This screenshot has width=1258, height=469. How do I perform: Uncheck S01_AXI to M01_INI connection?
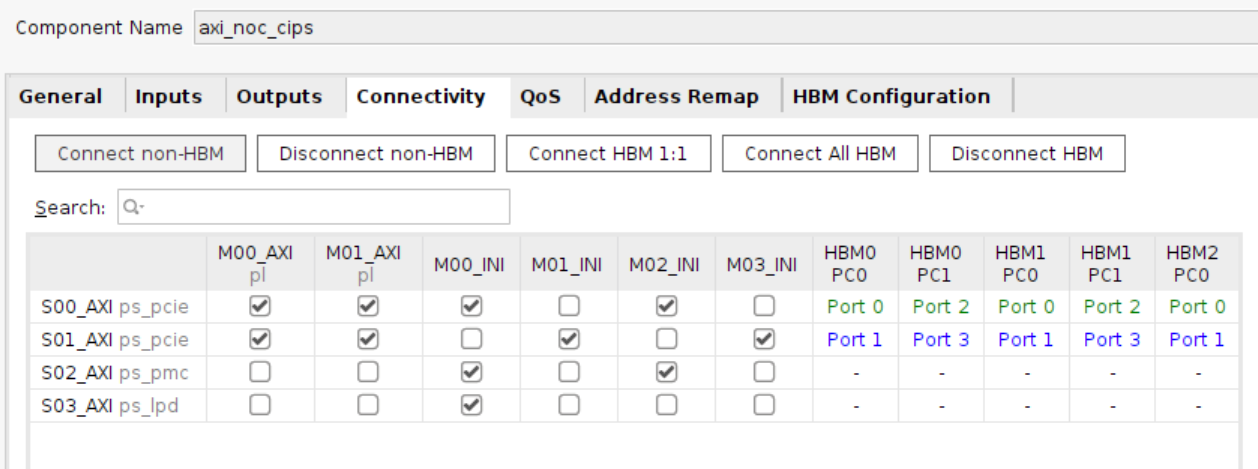568,340
